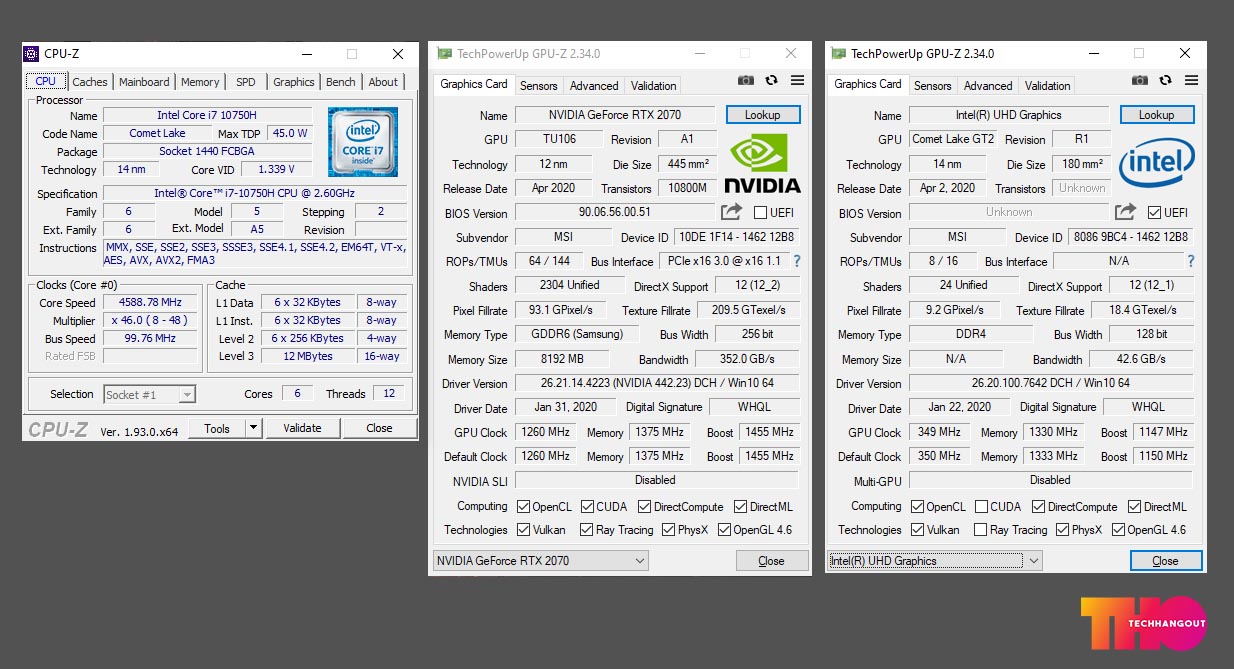Toggle the UEFI checkbox in Intel GPU-Z window
Screen dimensions: 1234x669
point(1155,212)
